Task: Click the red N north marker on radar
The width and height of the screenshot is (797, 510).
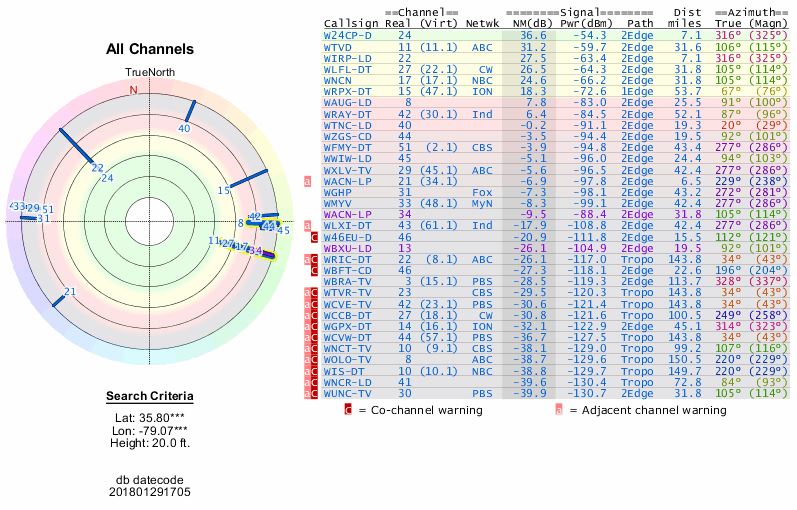Action: pyautogui.click(x=134, y=90)
